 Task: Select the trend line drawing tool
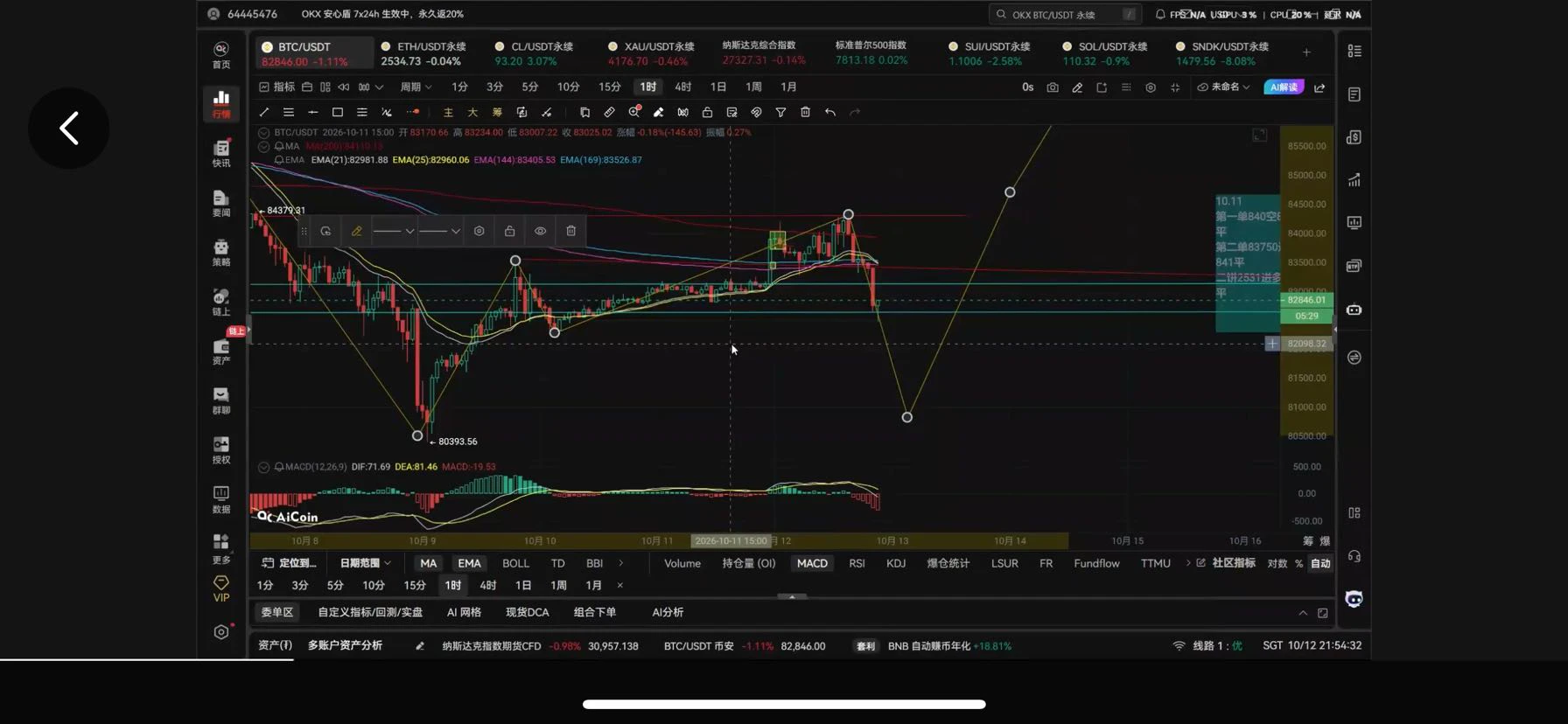tap(264, 112)
